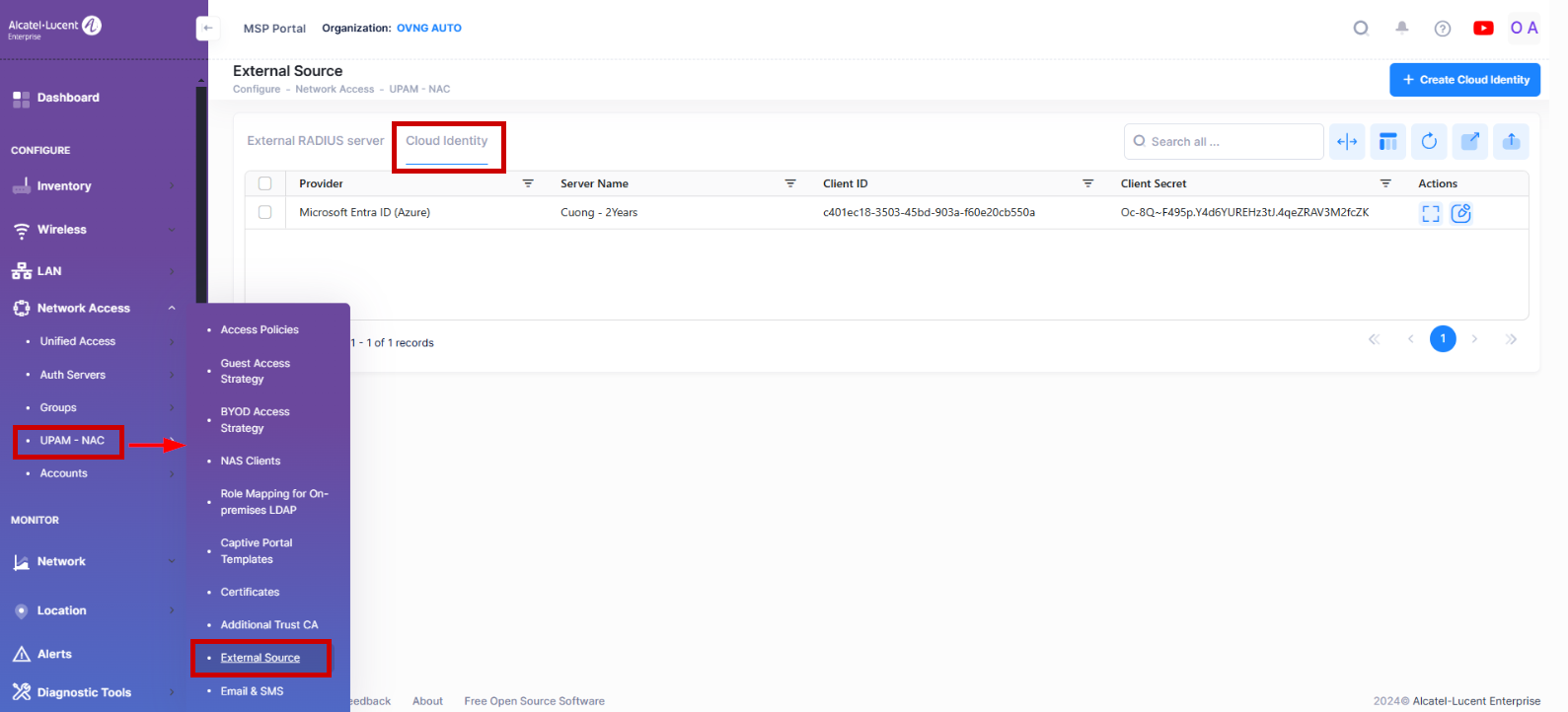The height and width of the screenshot is (712, 1568).
Task: Click the column resize toolbar icon
Action: pos(1347,142)
